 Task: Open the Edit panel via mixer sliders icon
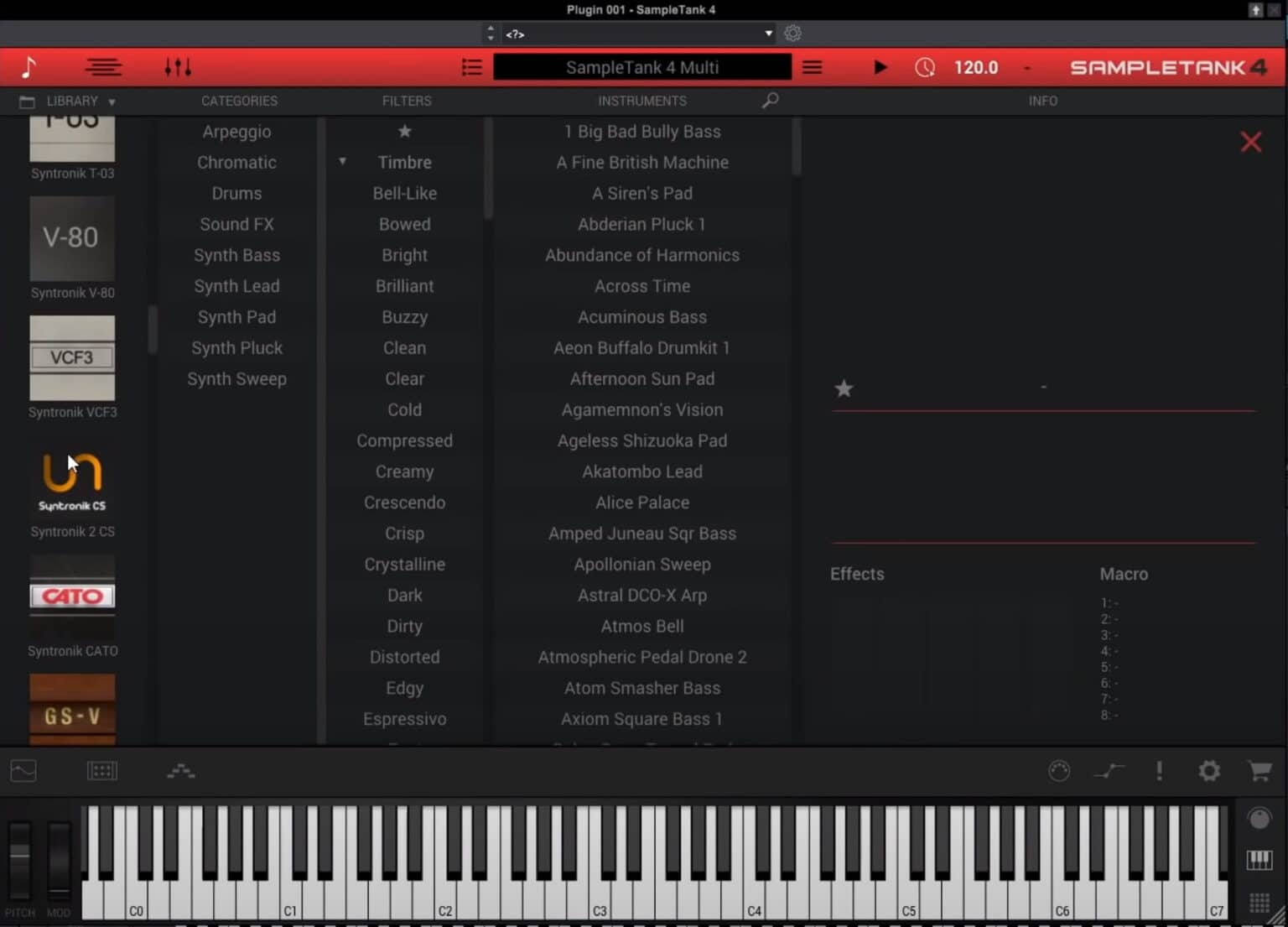(x=177, y=67)
